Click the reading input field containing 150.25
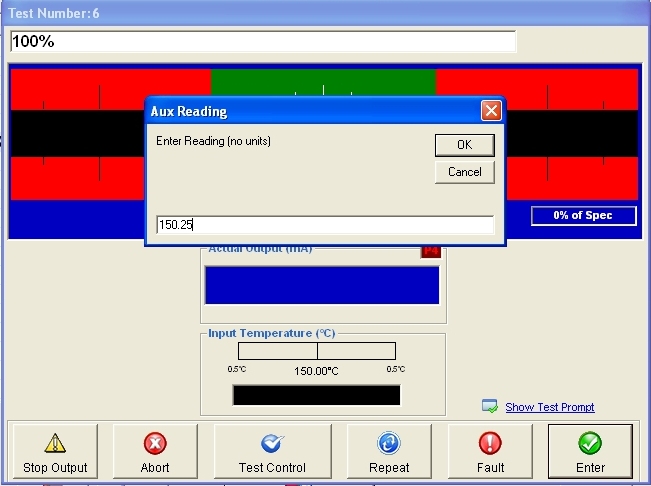The image size is (651, 486). point(325,225)
